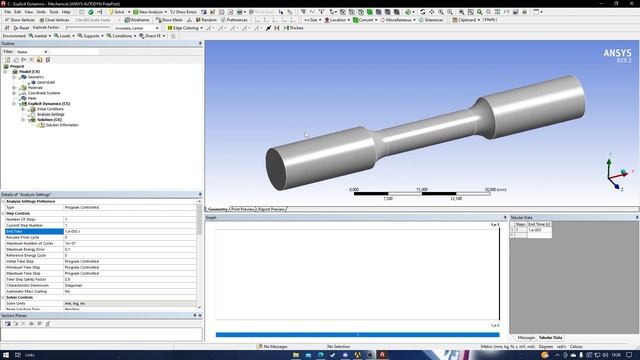This screenshot has height=360, width=640.
Task: Open the Size dropdown in toolbar
Action: tap(313, 20)
